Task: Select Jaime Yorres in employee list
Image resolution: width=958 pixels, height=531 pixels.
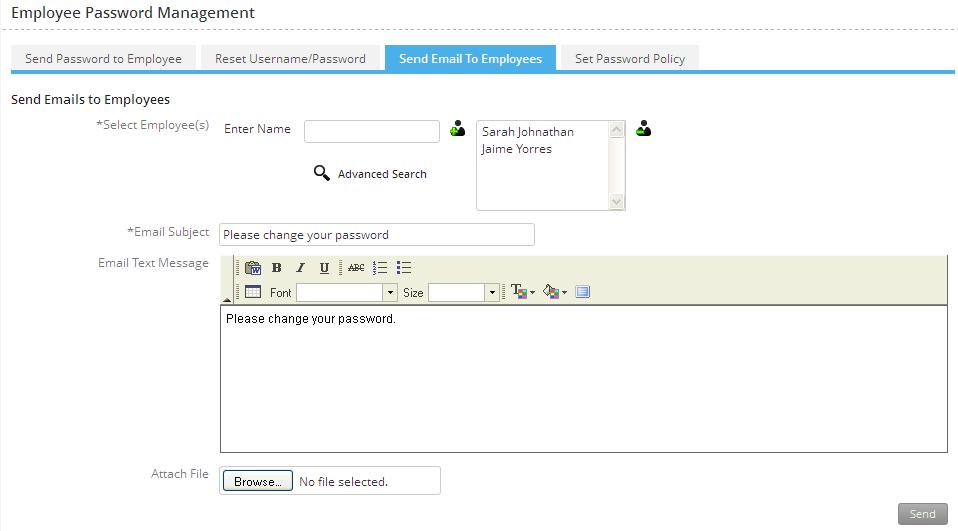Action: click(x=516, y=149)
